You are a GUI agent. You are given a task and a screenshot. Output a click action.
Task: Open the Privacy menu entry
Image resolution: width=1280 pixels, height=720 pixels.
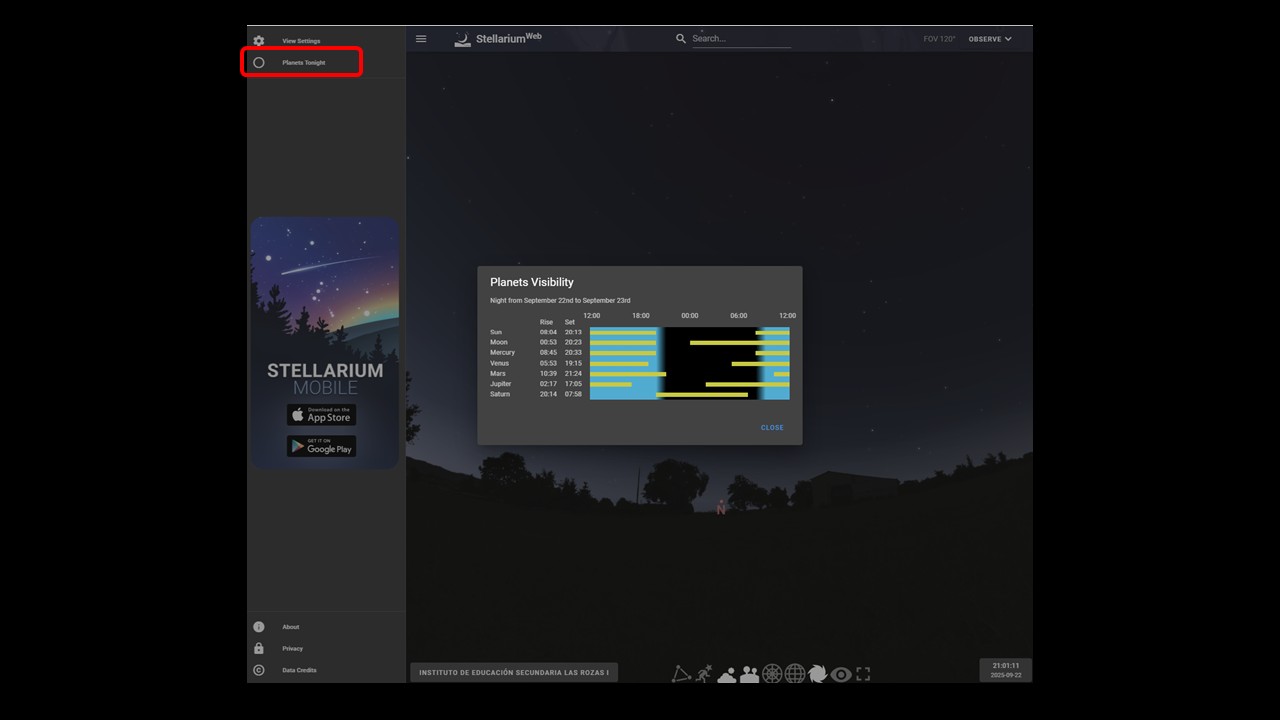326,648
